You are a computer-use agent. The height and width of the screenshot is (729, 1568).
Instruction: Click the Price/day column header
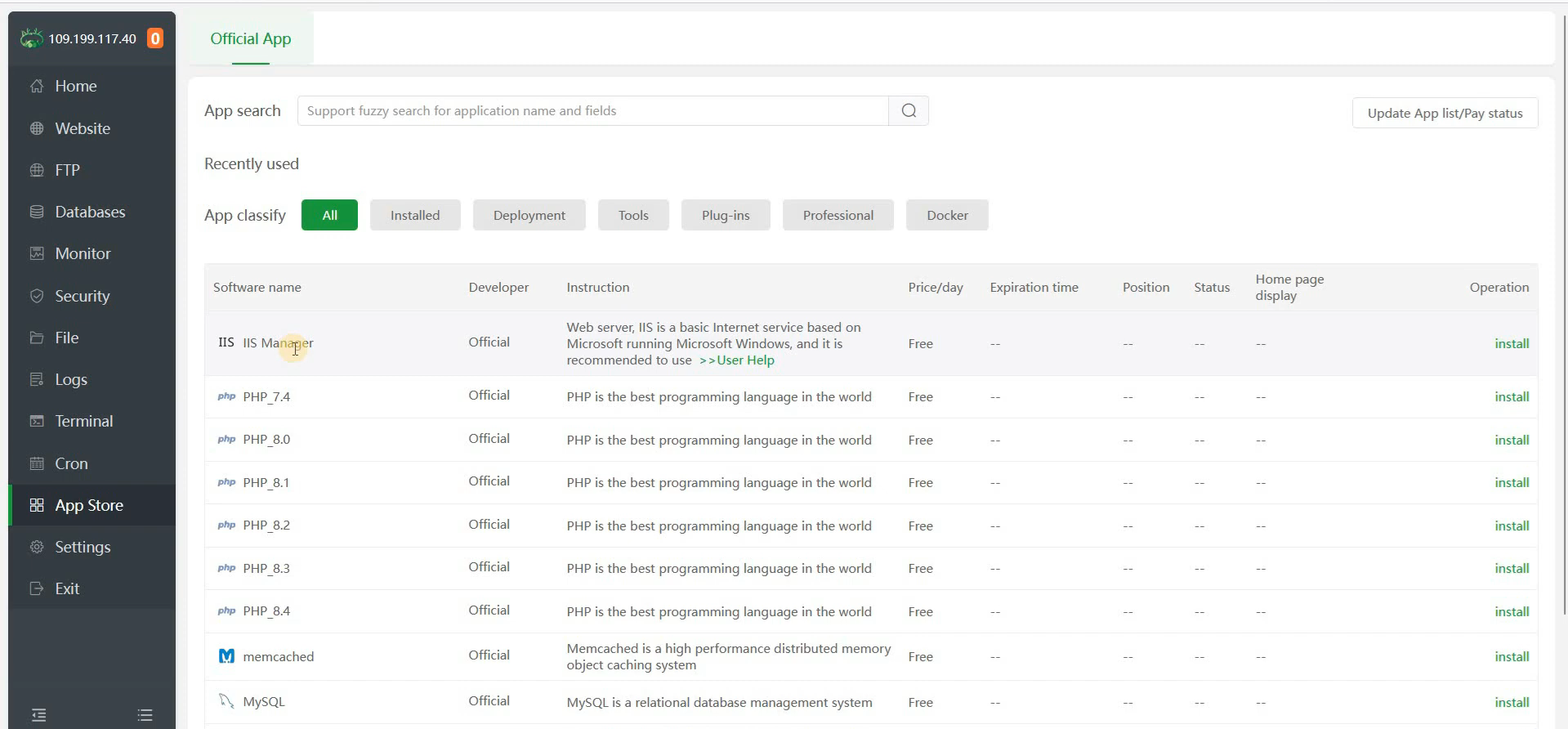pyautogui.click(x=936, y=287)
